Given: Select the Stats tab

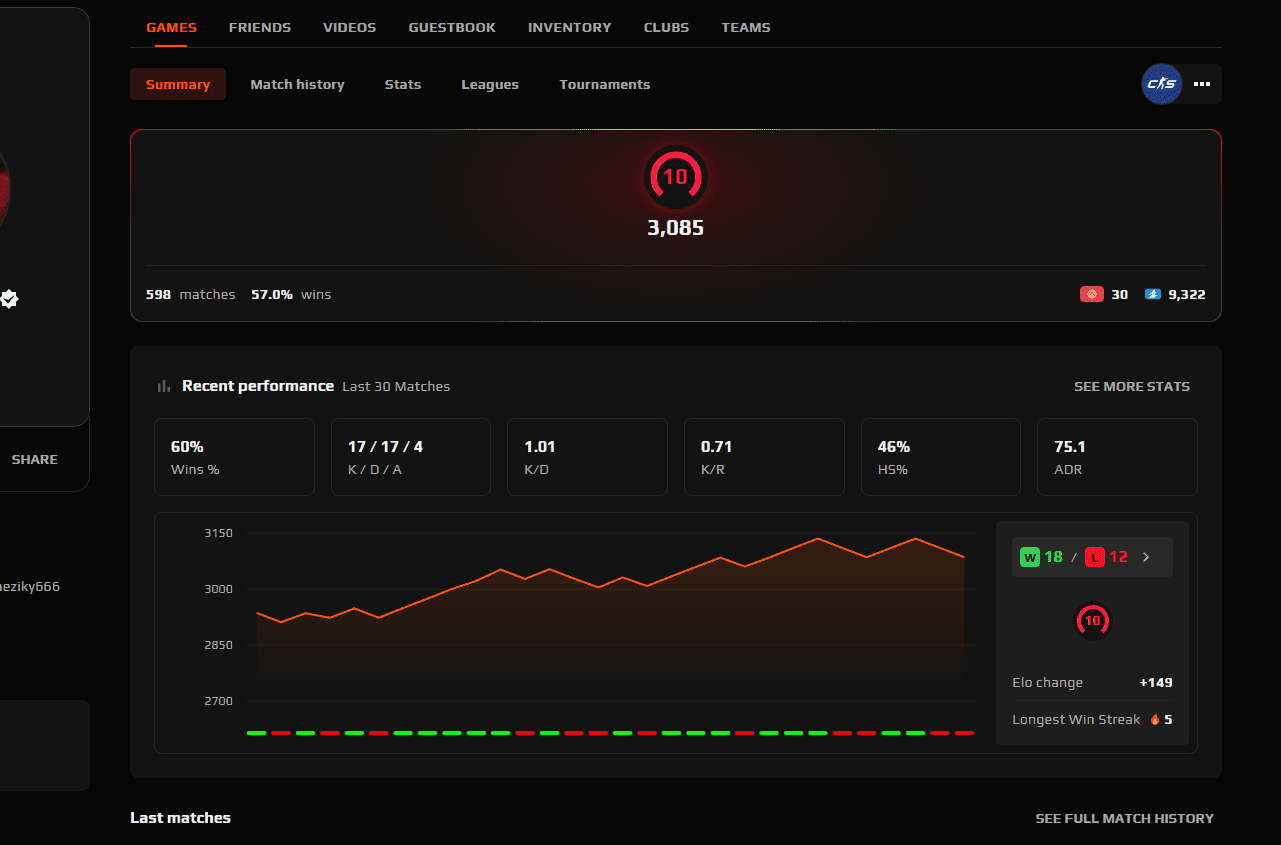Looking at the screenshot, I should [x=402, y=84].
